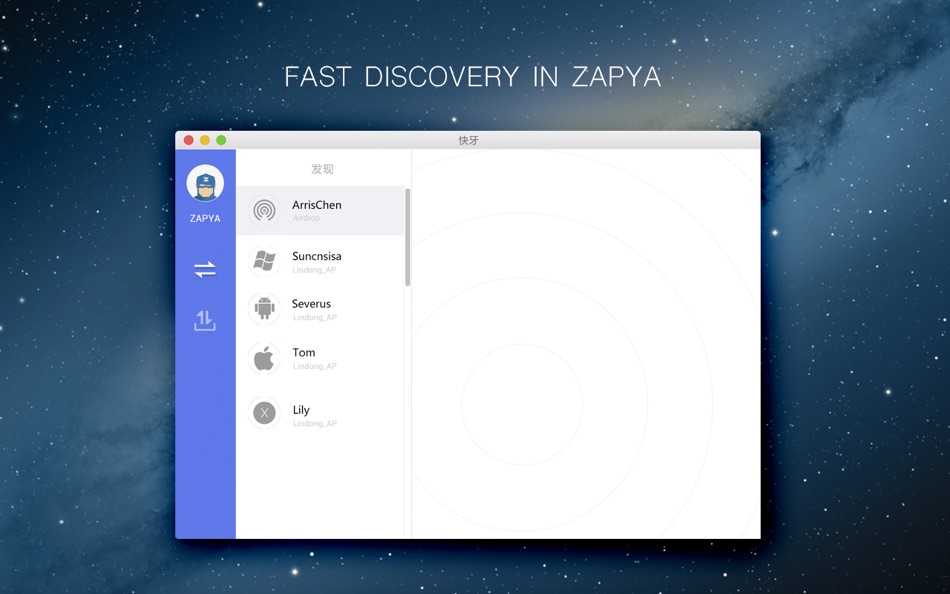Click the ZAPYA label under avatar
Screen dimensions: 950x594
pyautogui.click(x=205, y=218)
